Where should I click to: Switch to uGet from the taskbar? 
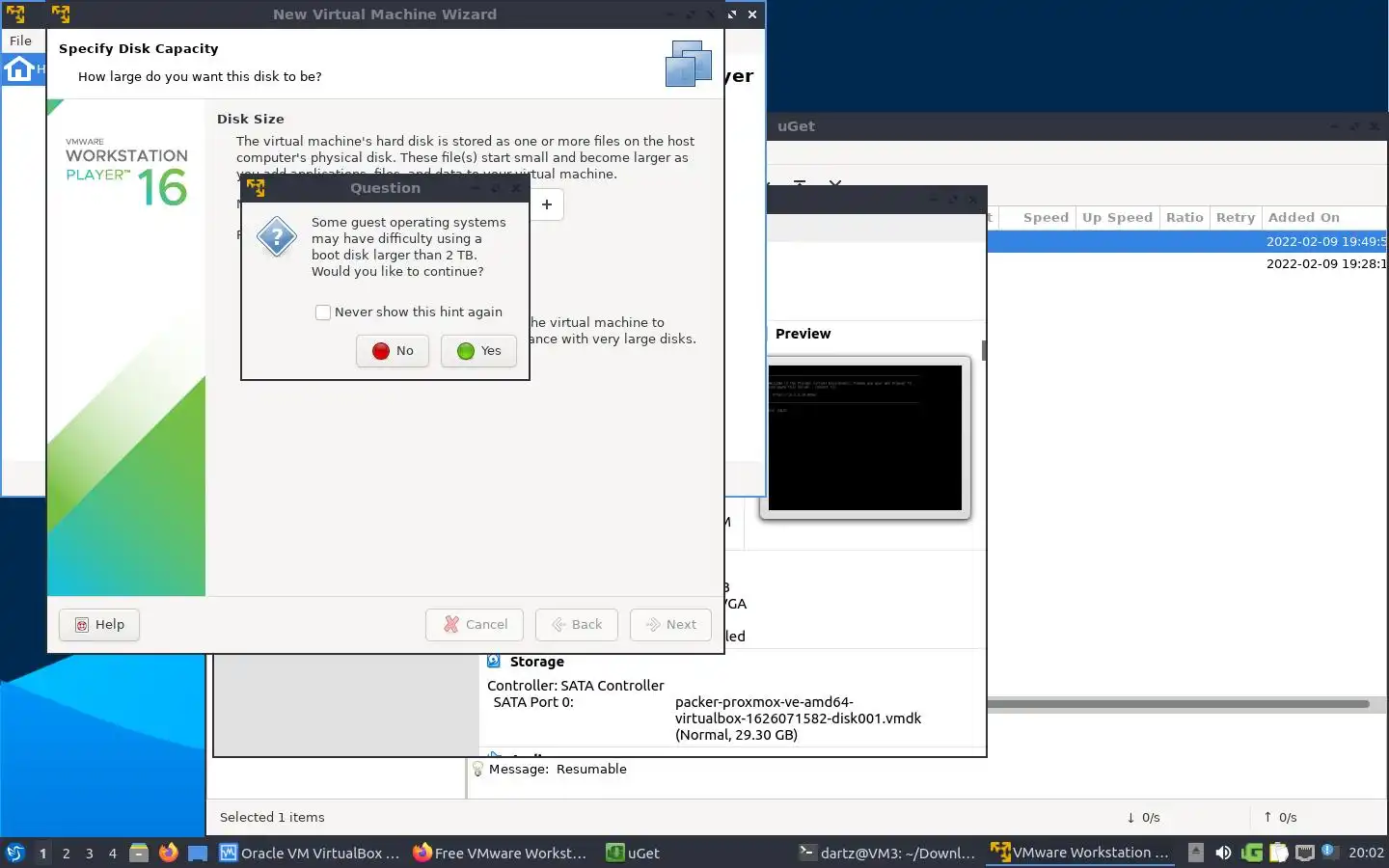click(x=633, y=853)
